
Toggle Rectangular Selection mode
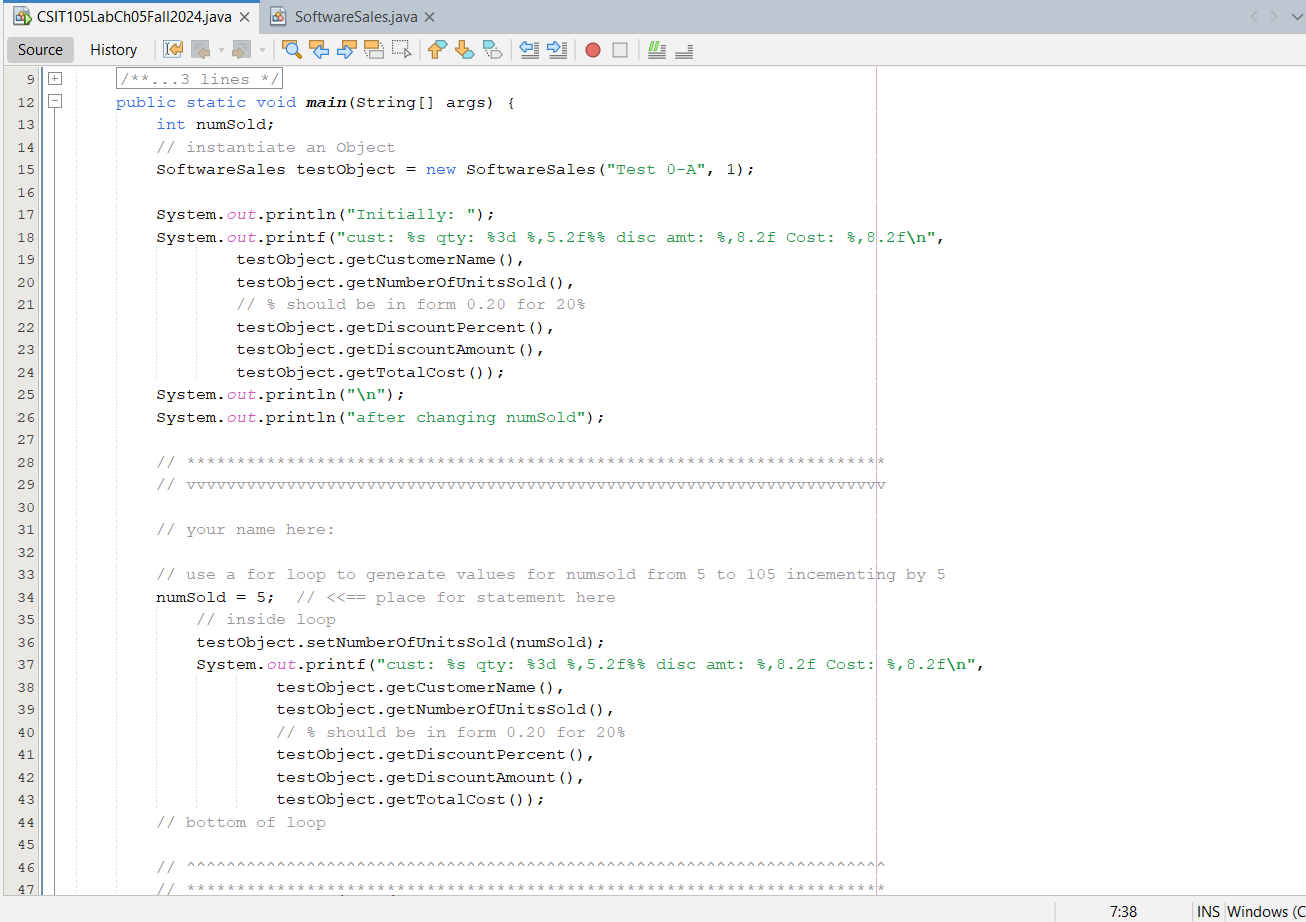pos(401,50)
